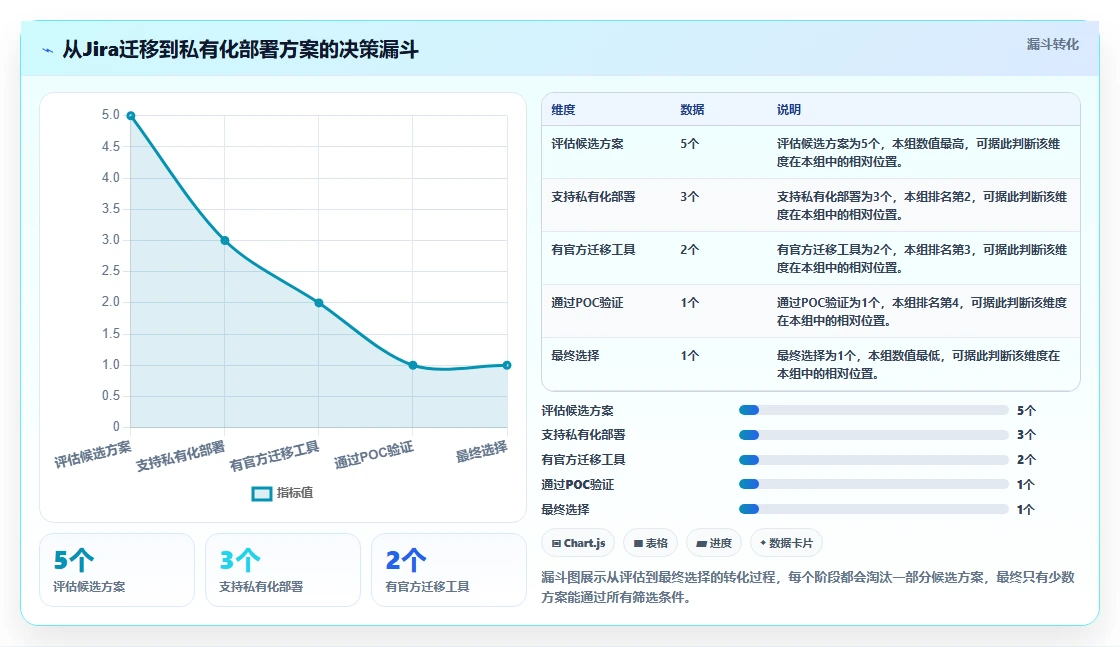Click the chart data point at 5.0

coord(131,116)
